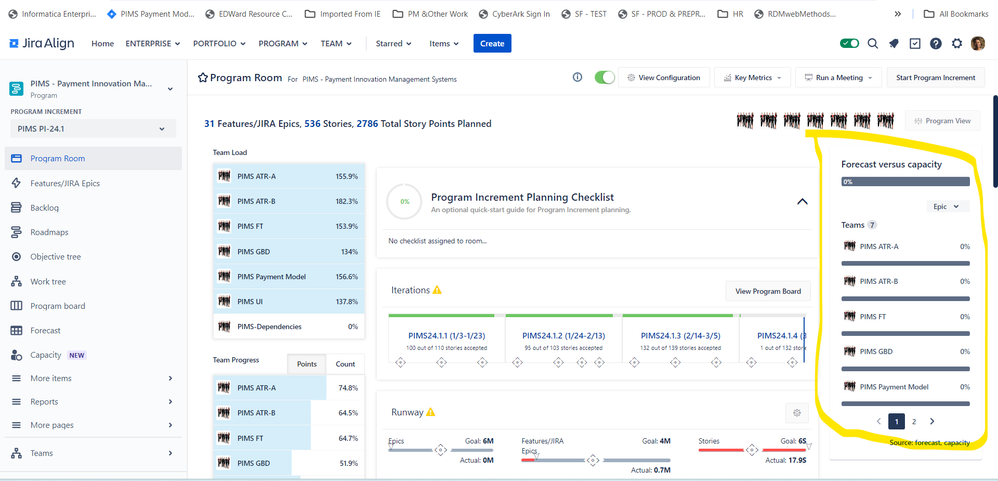The image size is (998, 481).
Task: Open the All Bookmarks folder
Action: click(x=954, y=13)
